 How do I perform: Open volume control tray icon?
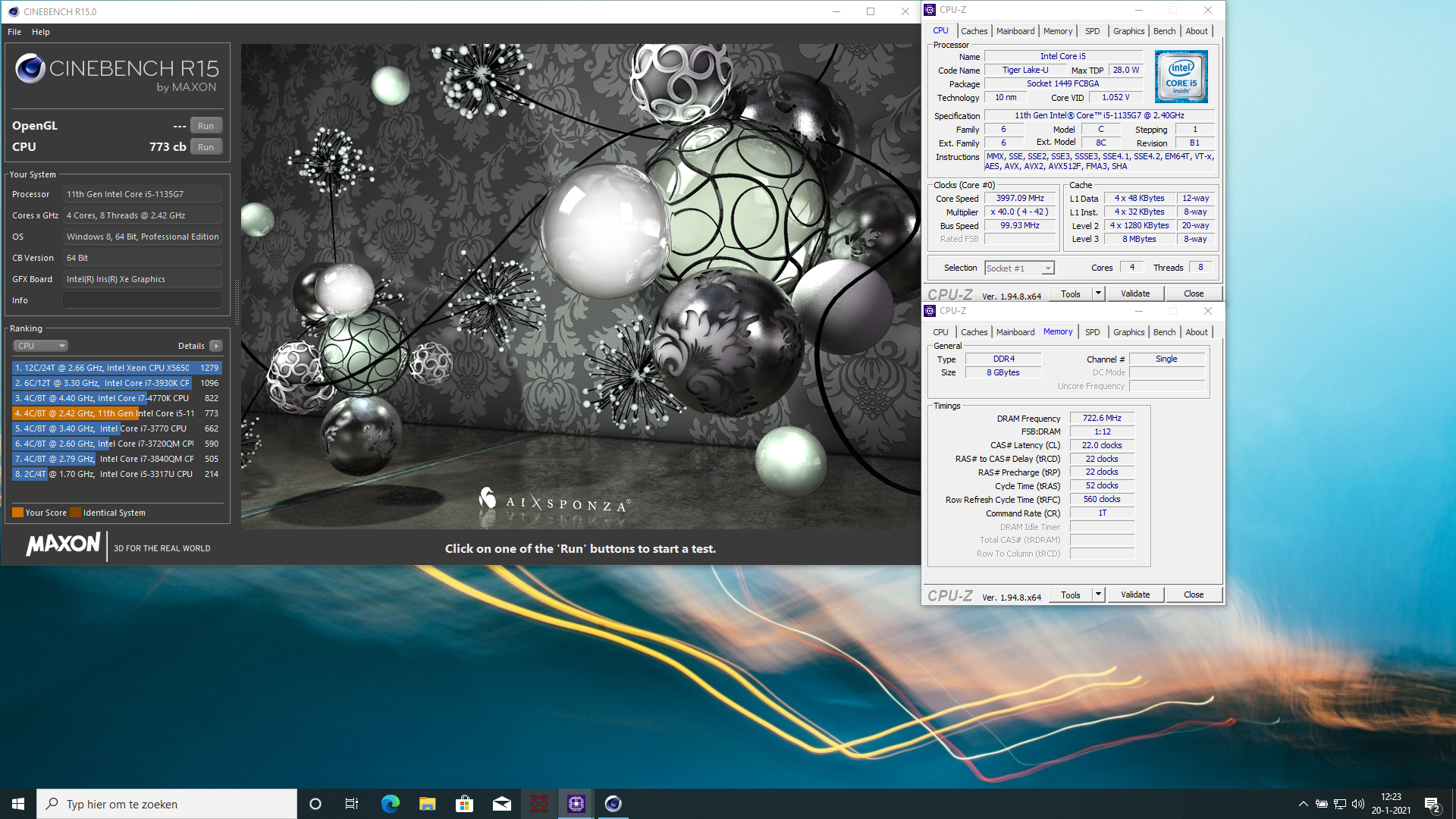coord(1358,804)
